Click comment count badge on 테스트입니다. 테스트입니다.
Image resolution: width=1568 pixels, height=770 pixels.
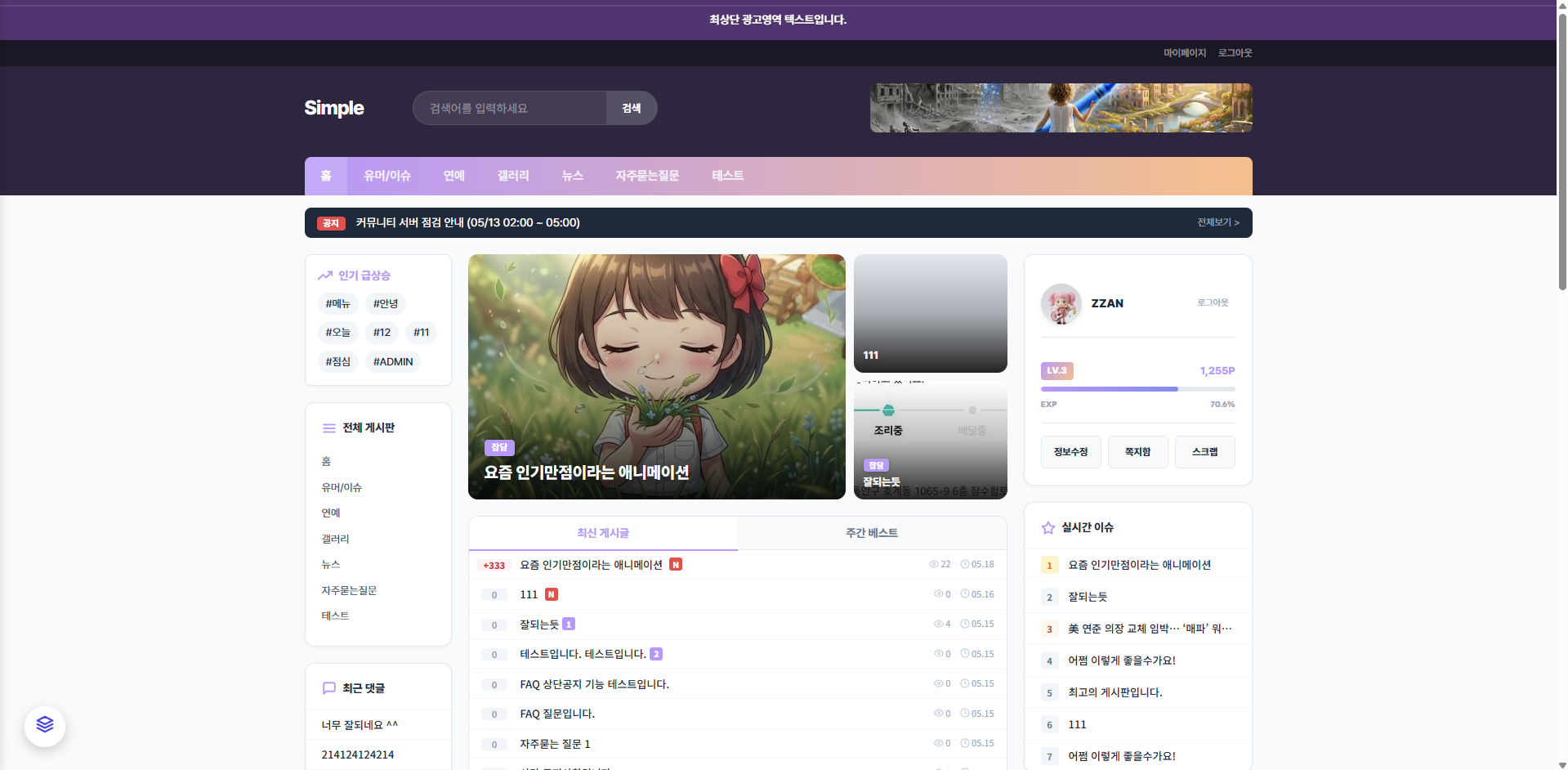656,655
